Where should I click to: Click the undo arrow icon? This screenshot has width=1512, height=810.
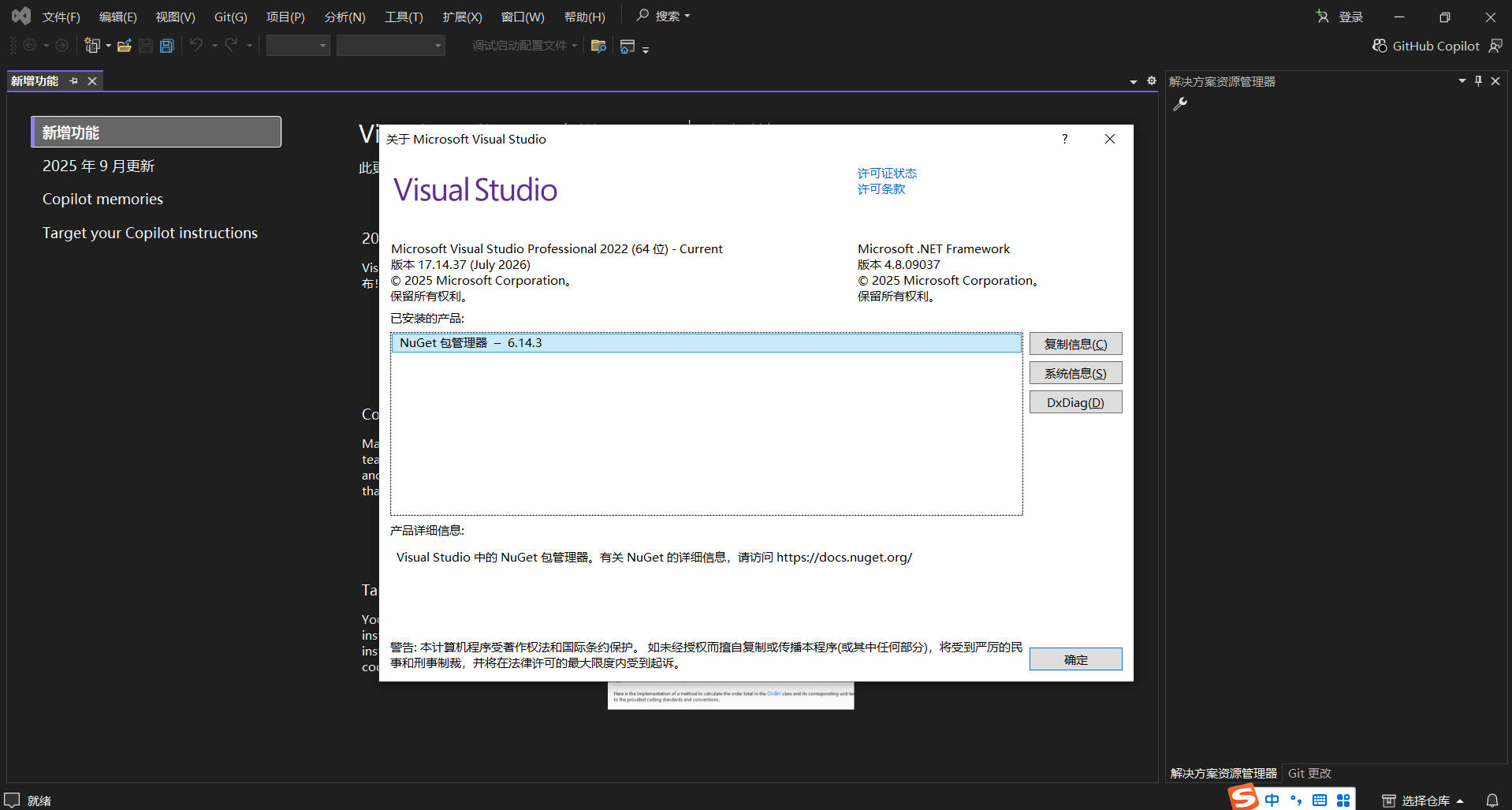tap(196, 45)
